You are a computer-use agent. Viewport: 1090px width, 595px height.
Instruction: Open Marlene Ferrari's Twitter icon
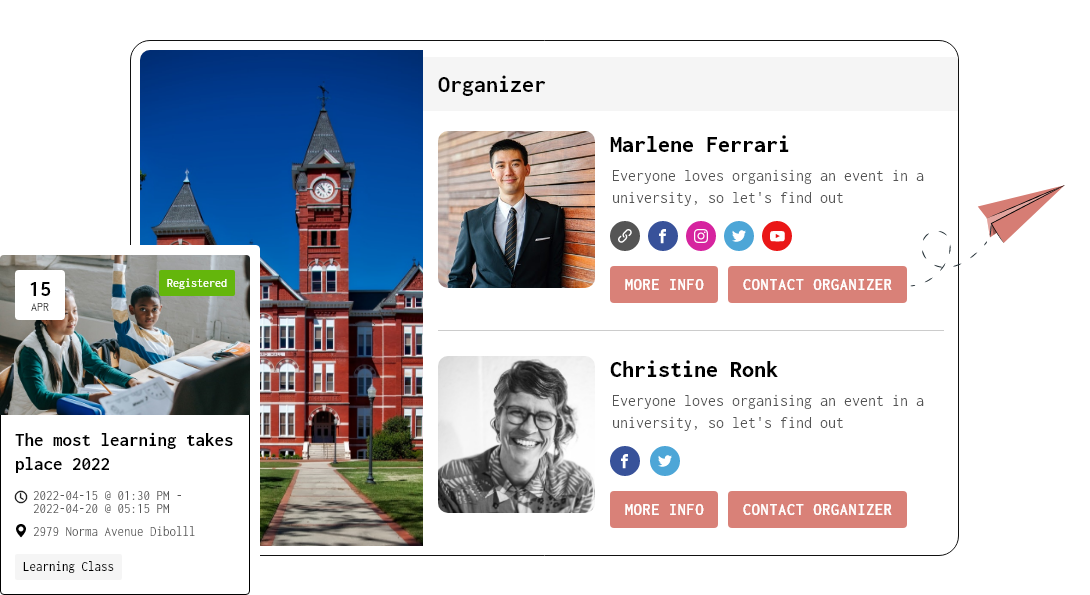[x=739, y=237]
